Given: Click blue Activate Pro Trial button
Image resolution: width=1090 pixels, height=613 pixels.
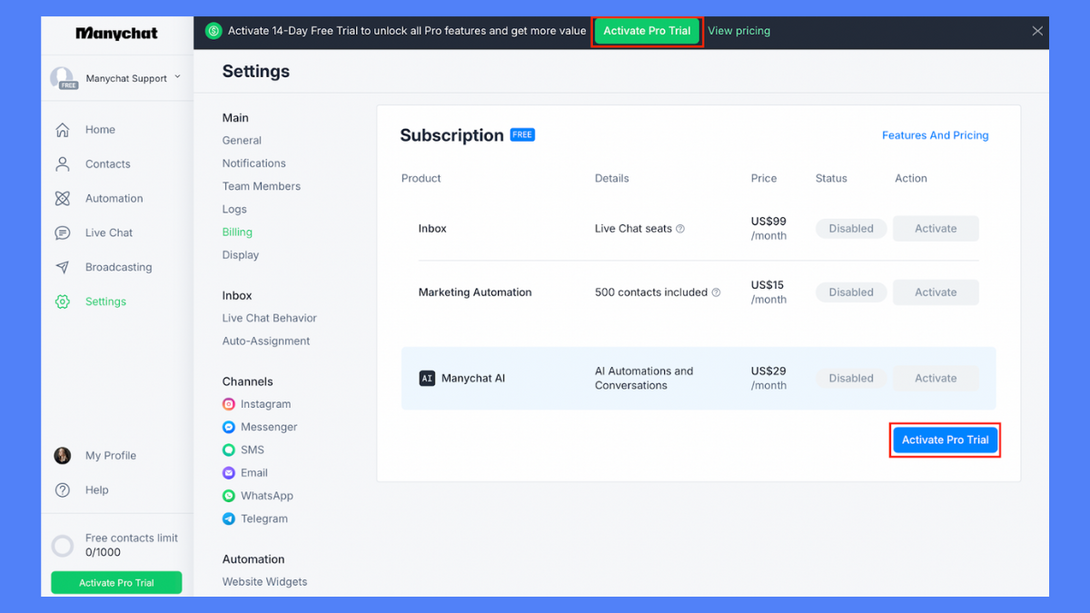Looking at the screenshot, I should click(x=945, y=440).
